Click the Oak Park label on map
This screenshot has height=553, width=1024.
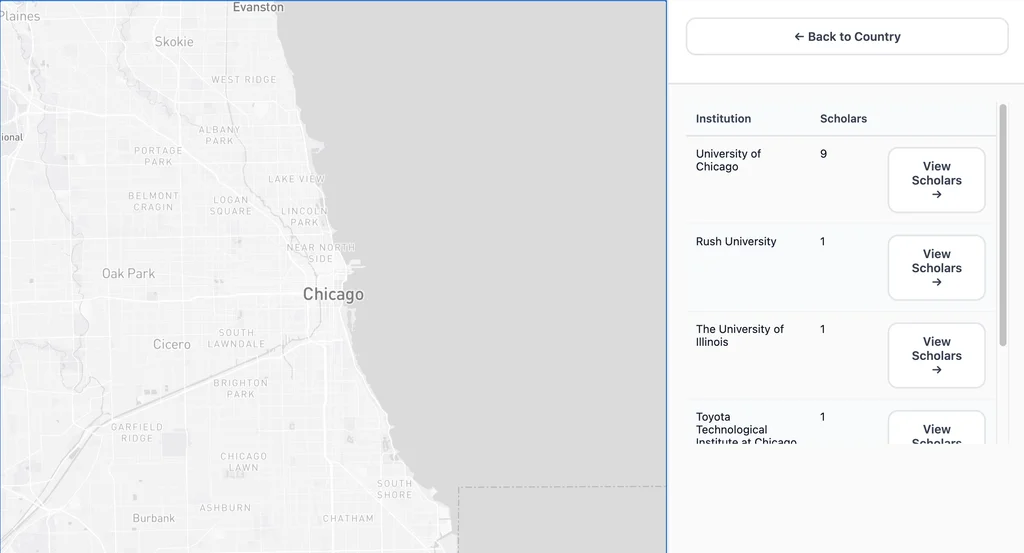click(x=129, y=274)
